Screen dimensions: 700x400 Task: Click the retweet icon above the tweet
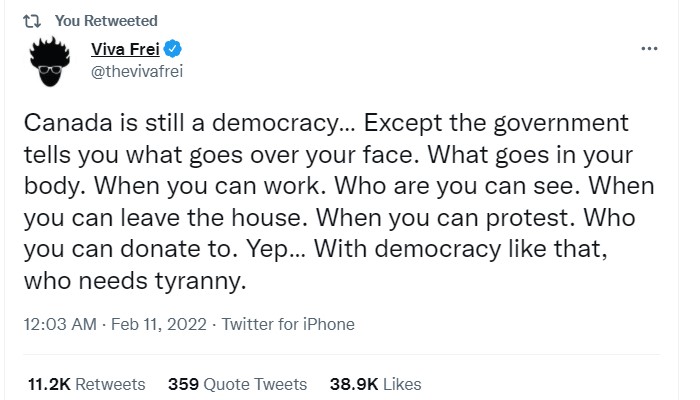[26, 21]
